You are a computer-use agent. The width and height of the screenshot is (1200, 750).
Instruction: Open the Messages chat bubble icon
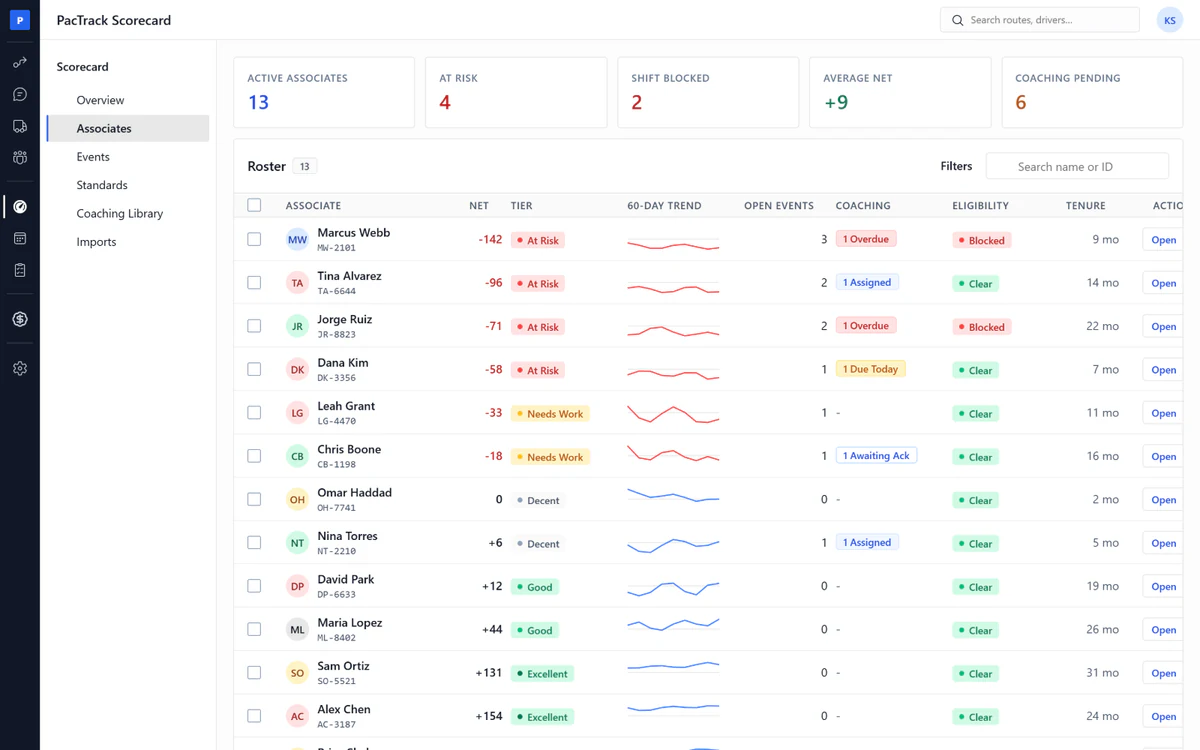(x=20, y=95)
